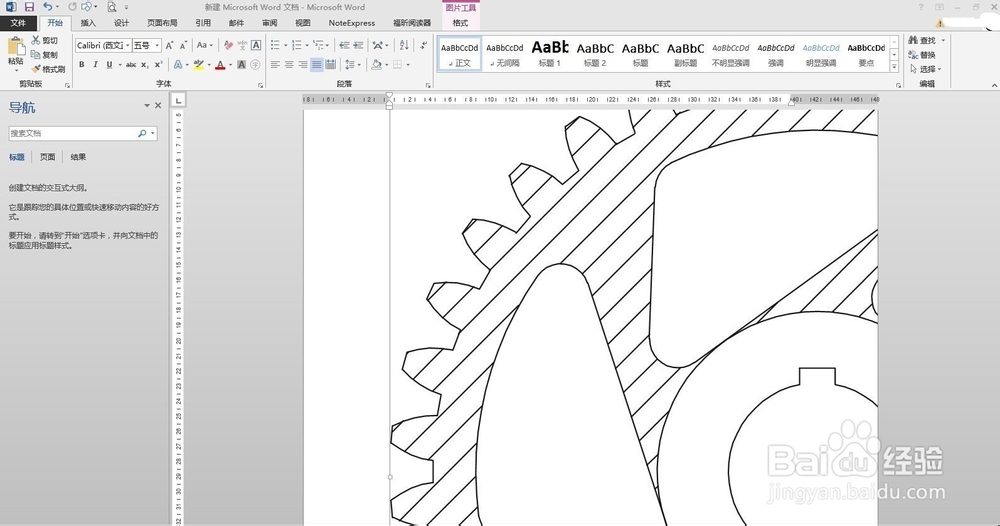Open the Bullets list dropdown arrow
Viewport: 1000px width, 526px height.
[x=285, y=45]
